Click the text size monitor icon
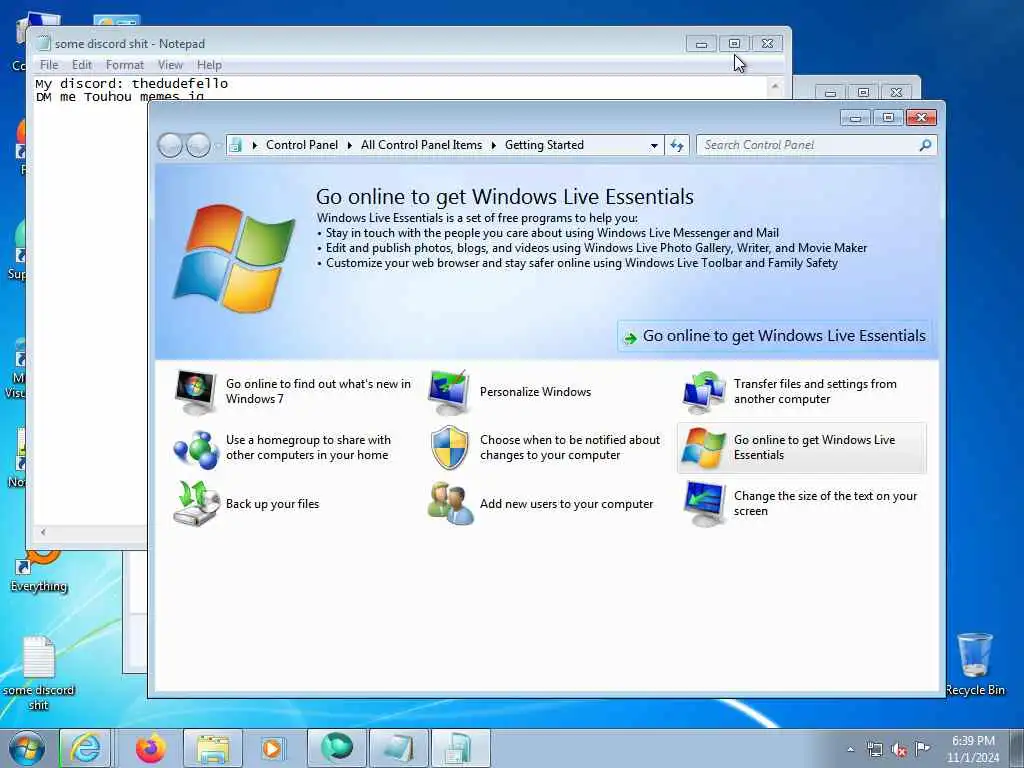1024x768 pixels. pyautogui.click(x=703, y=504)
